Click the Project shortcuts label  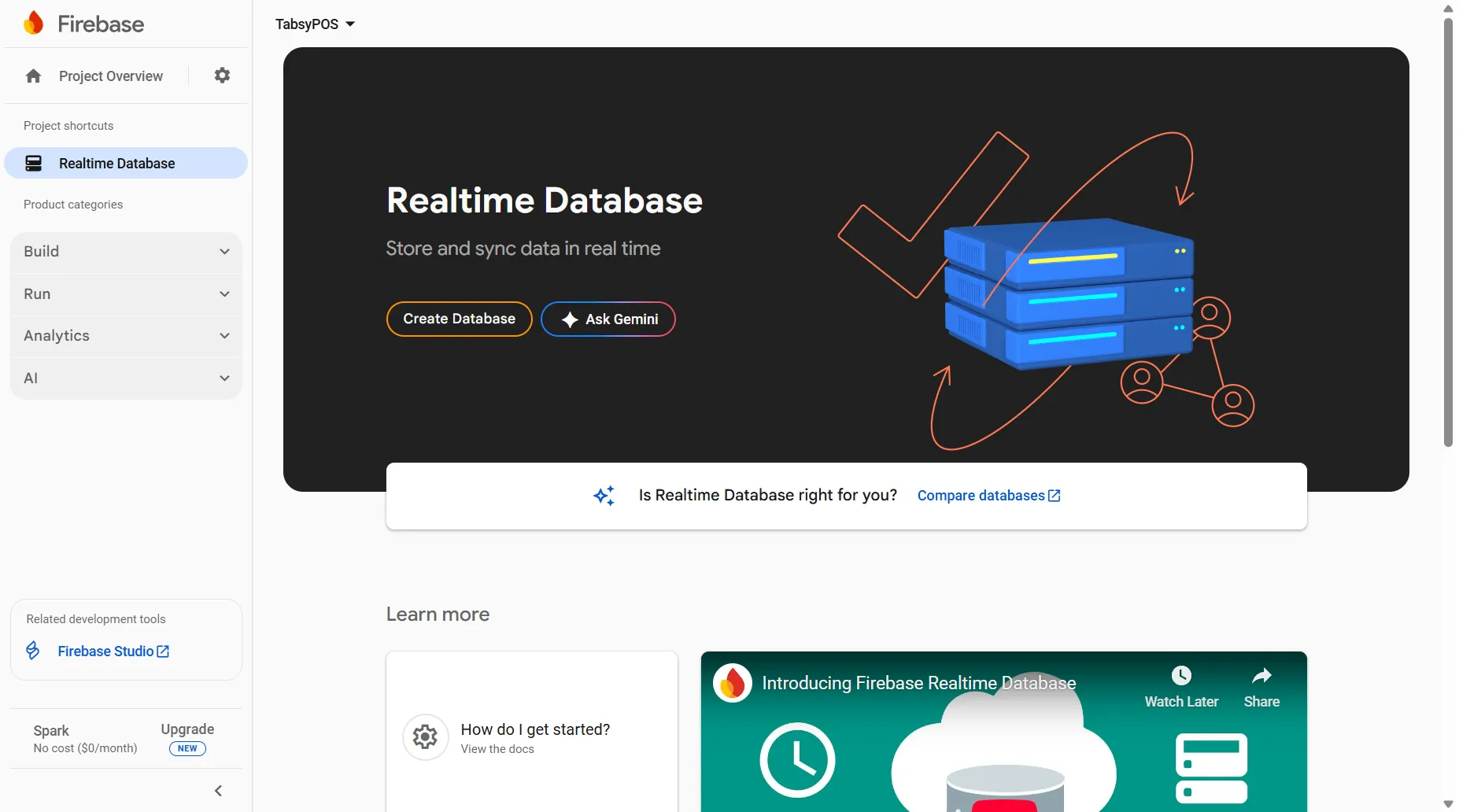point(68,126)
